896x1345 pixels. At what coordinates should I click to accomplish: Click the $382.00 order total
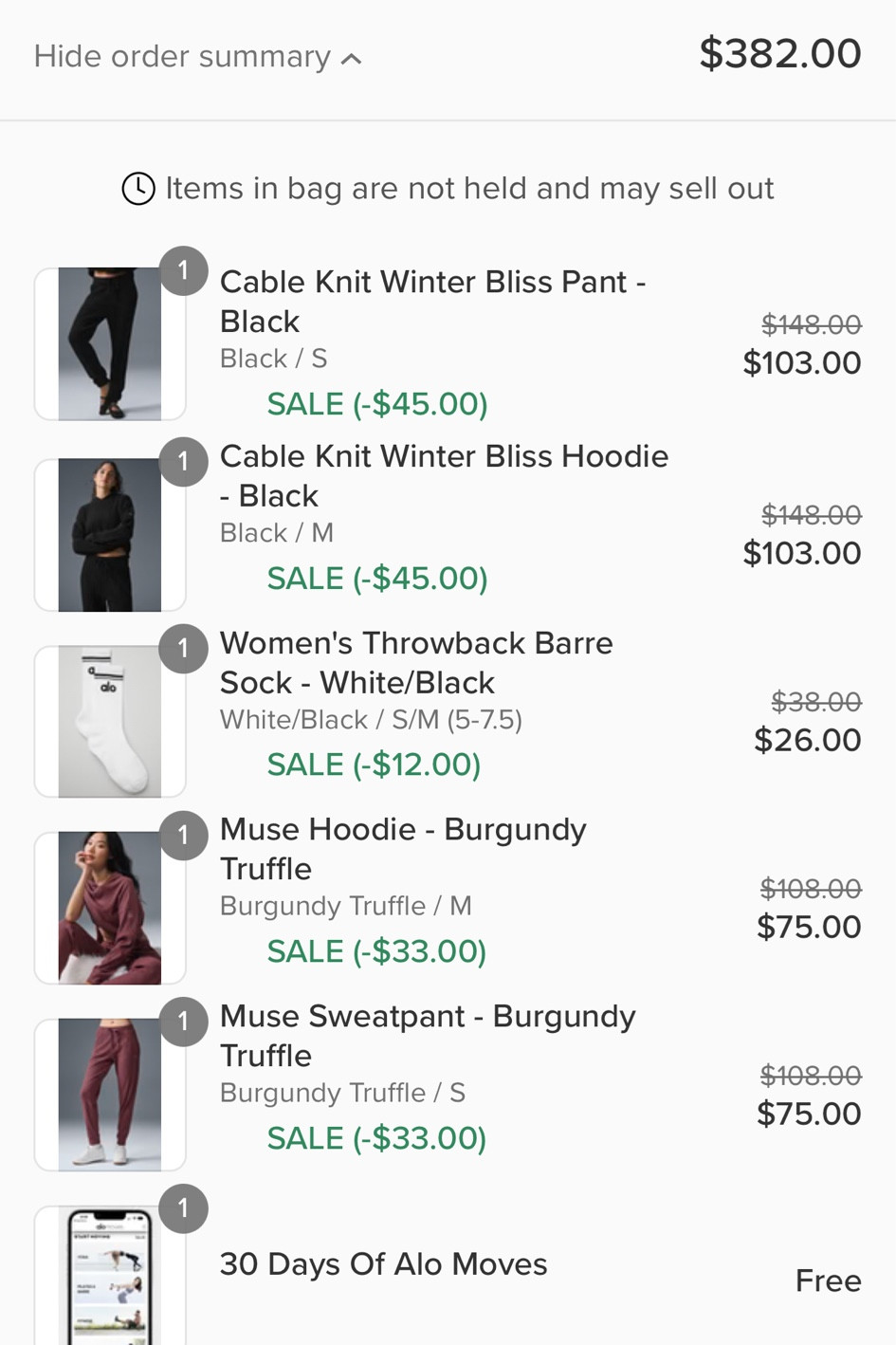click(779, 53)
